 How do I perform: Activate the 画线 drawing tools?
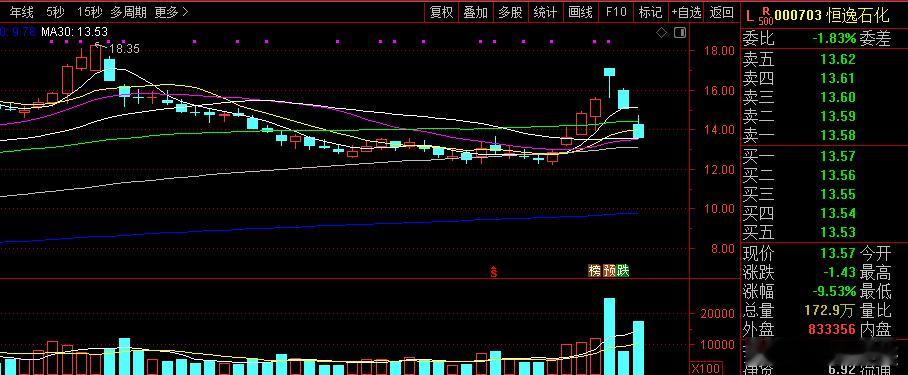point(580,12)
